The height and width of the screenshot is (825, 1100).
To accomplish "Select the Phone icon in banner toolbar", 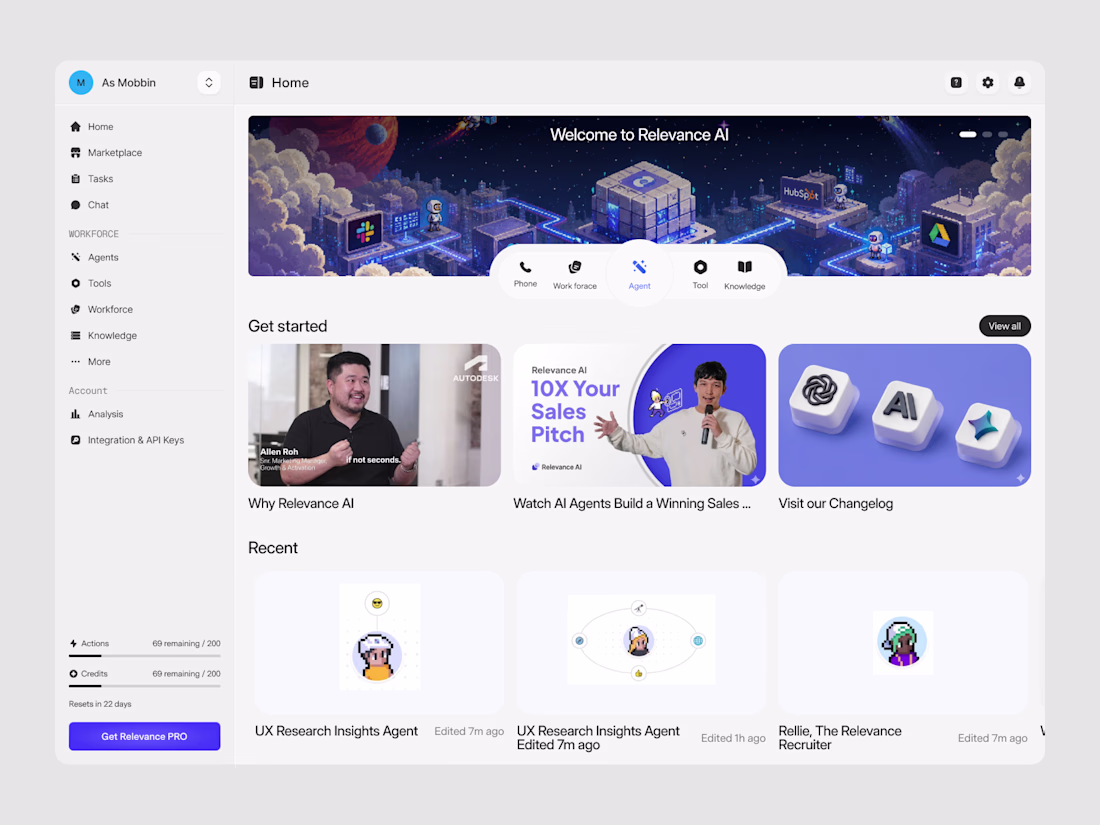I will click(525, 267).
